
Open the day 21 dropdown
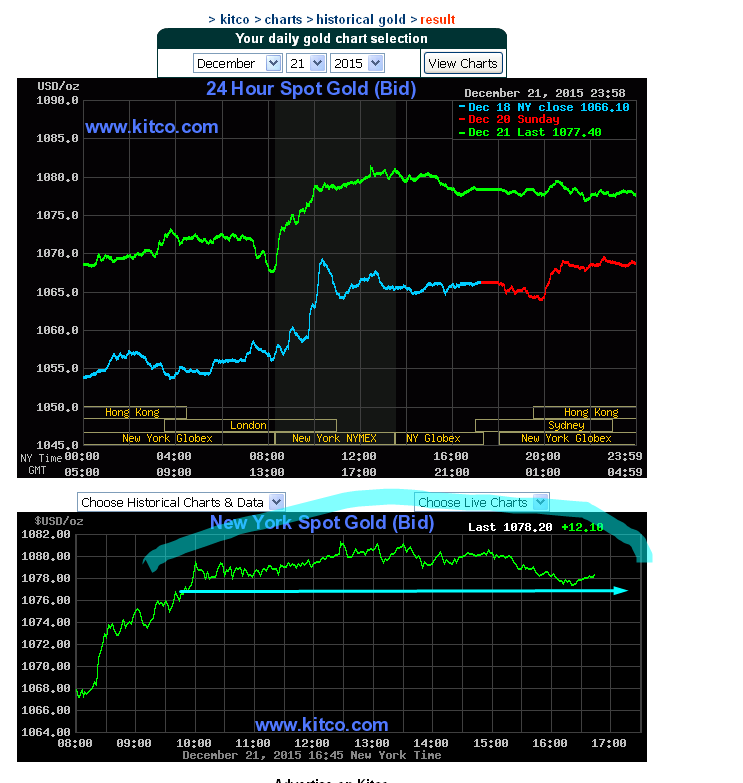click(306, 63)
